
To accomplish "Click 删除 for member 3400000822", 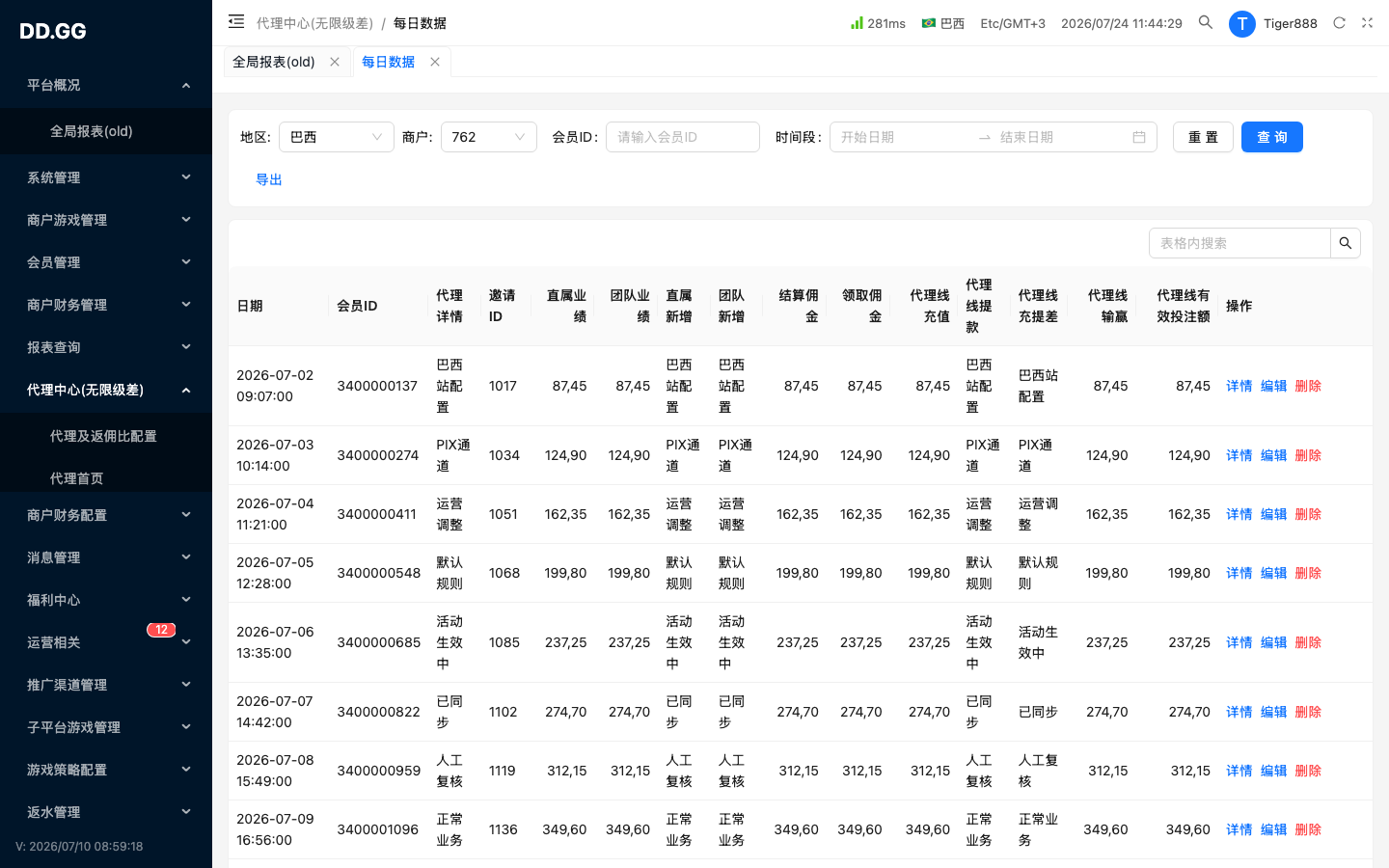I will pos(1308,712).
